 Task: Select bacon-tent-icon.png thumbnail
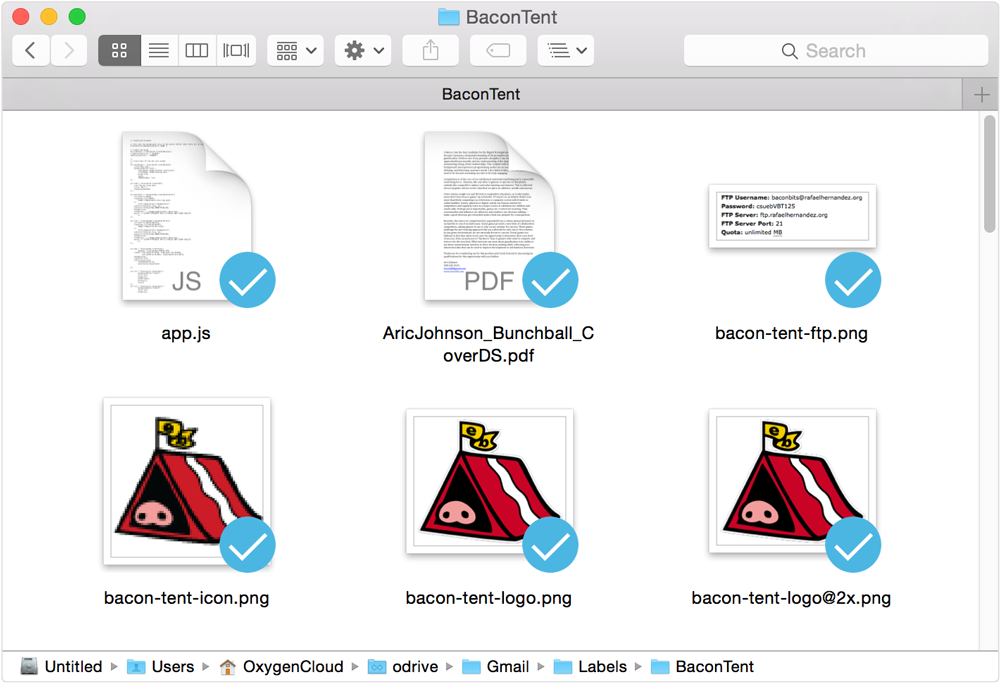(x=187, y=481)
